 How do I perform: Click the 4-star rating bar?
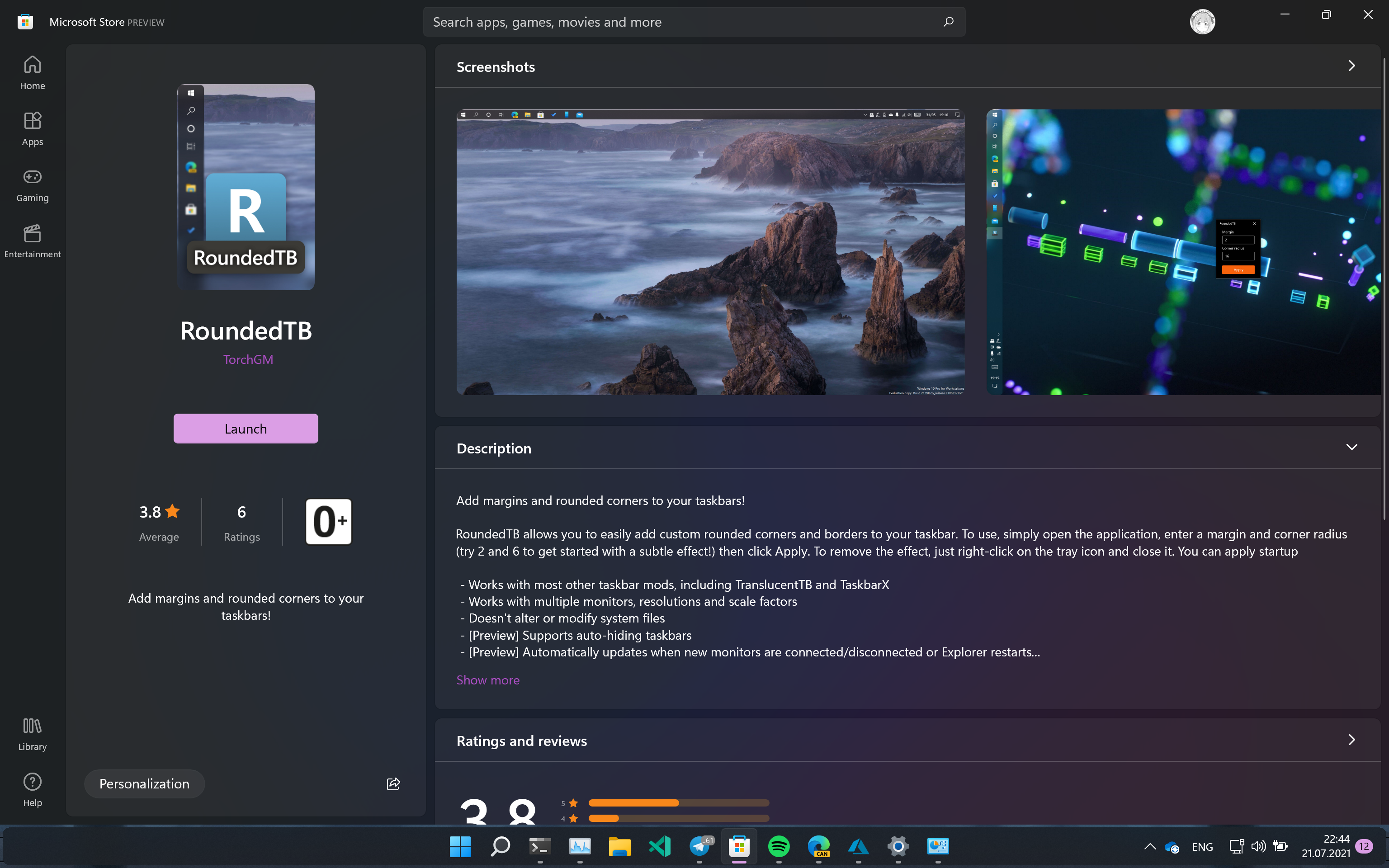[x=678, y=818]
